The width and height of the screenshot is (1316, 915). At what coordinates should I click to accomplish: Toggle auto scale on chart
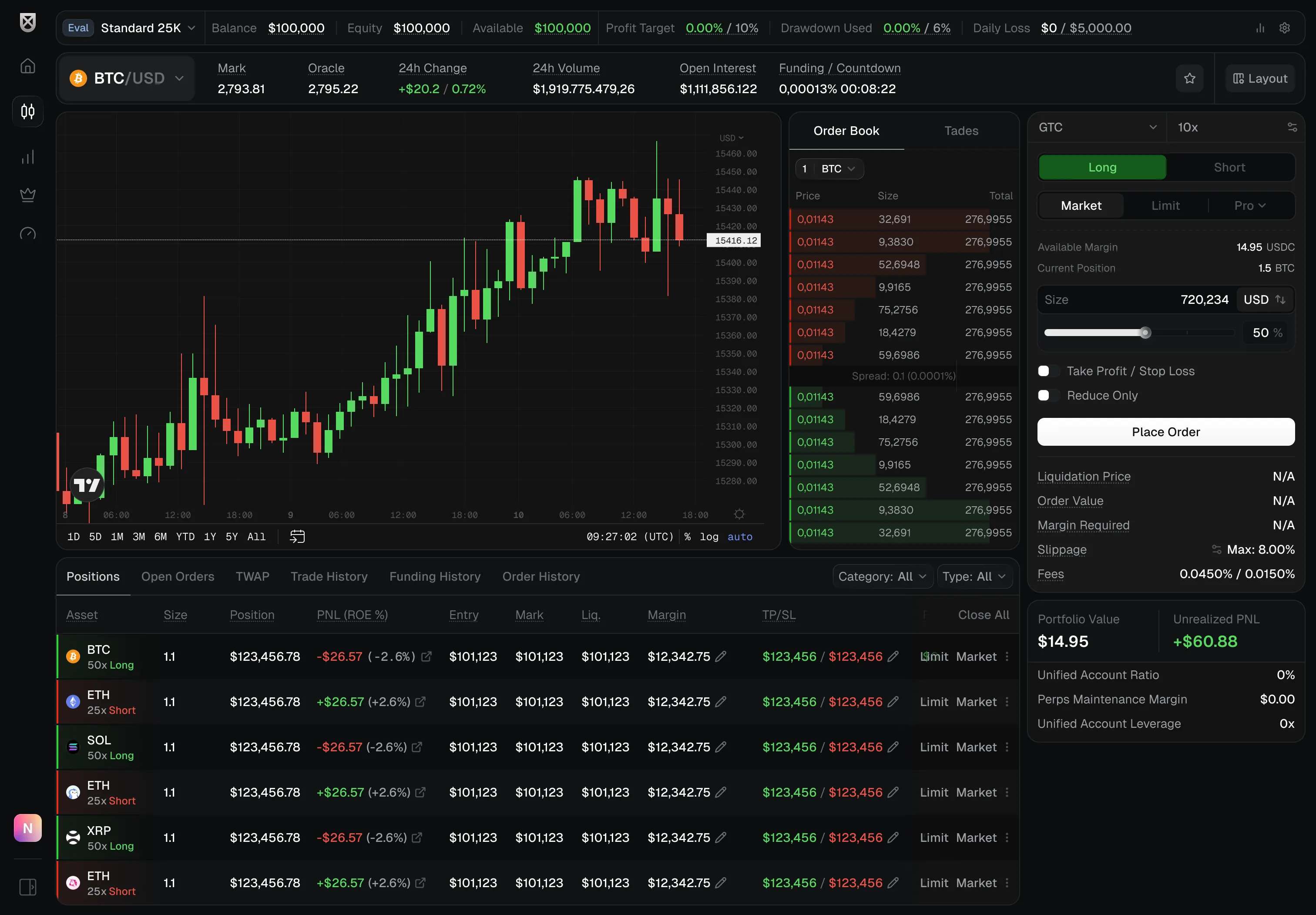click(739, 537)
